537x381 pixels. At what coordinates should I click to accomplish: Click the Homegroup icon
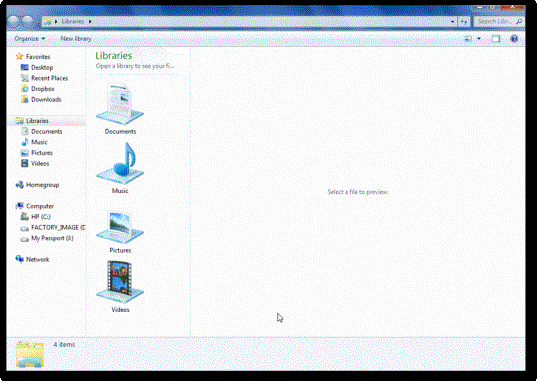(x=20, y=185)
